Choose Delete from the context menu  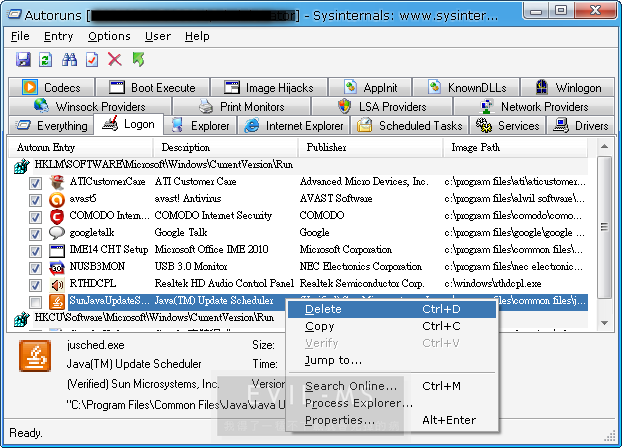(323, 309)
